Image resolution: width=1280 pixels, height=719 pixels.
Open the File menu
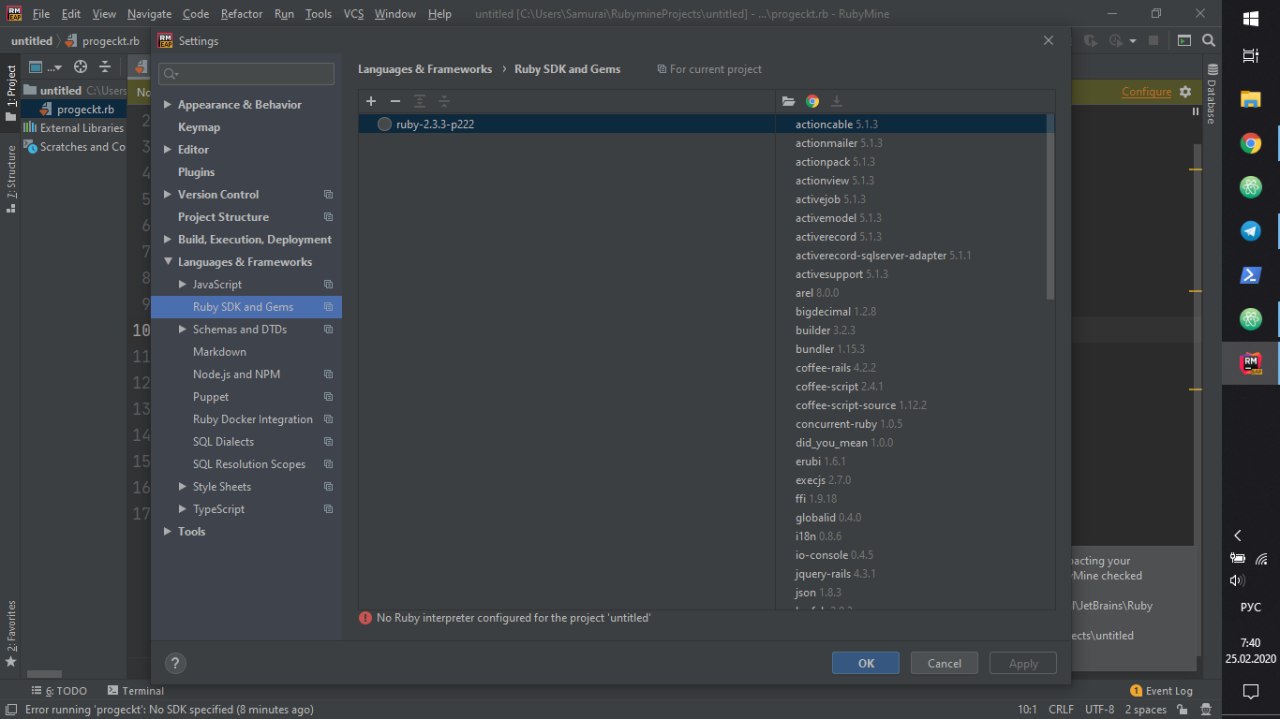41,14
